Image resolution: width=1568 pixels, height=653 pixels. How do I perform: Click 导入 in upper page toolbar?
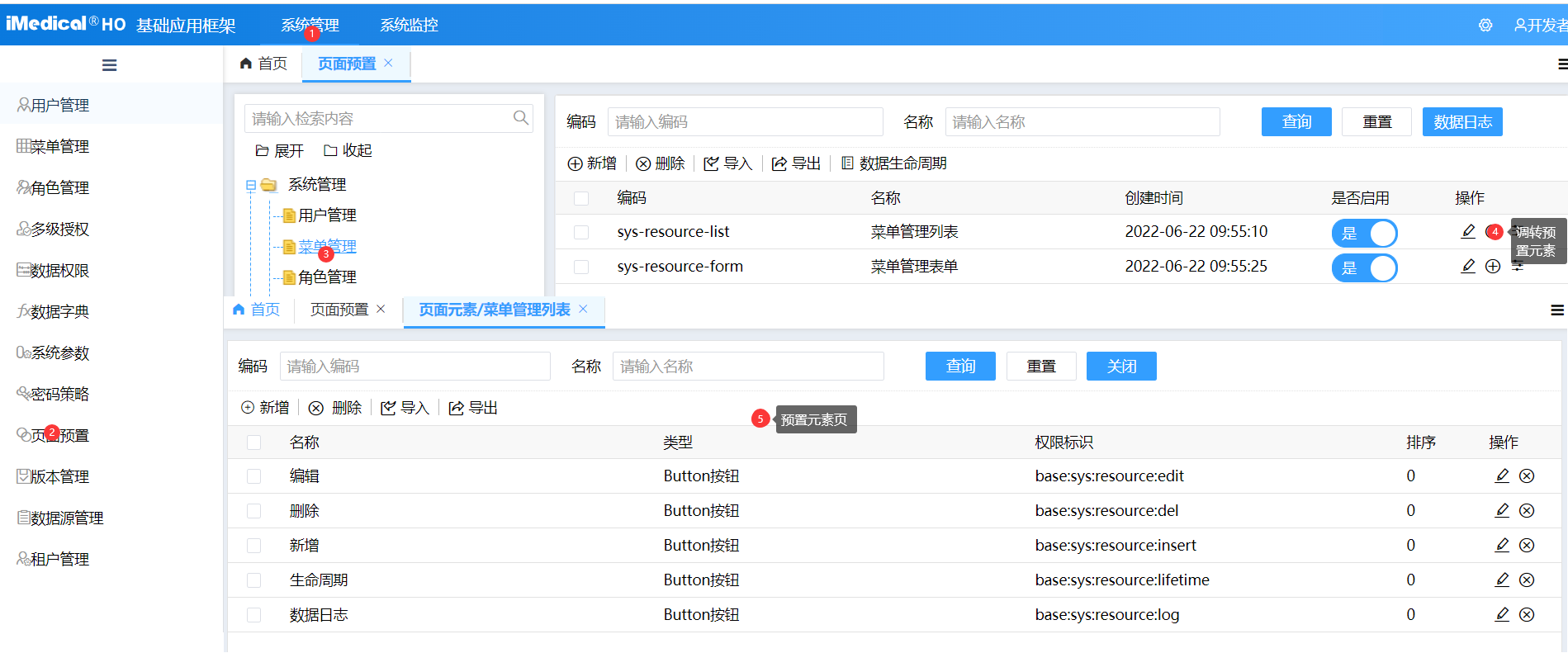point(727,163)
